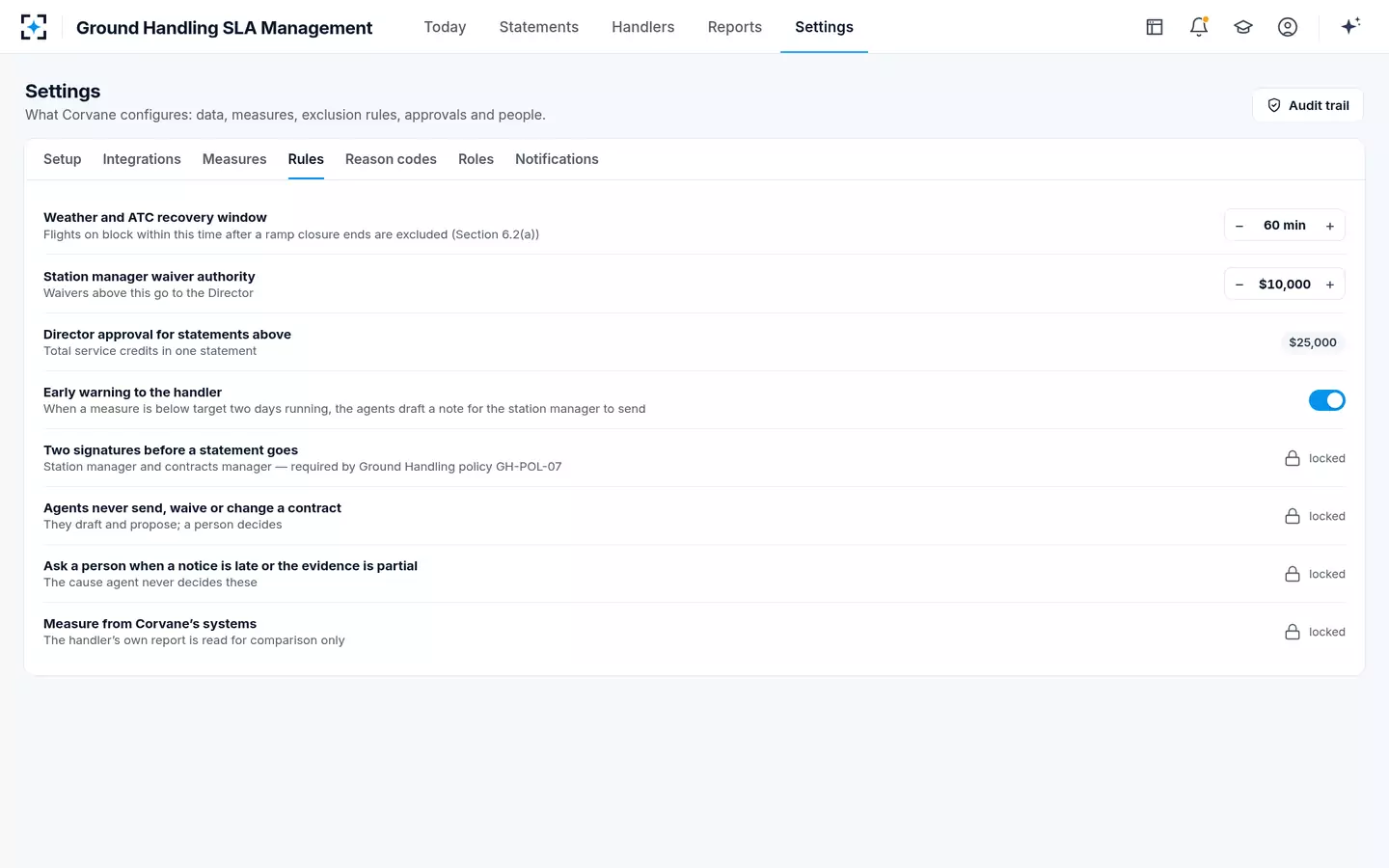Decrease station manager waiver authority amount

[x=1239, y=285]
